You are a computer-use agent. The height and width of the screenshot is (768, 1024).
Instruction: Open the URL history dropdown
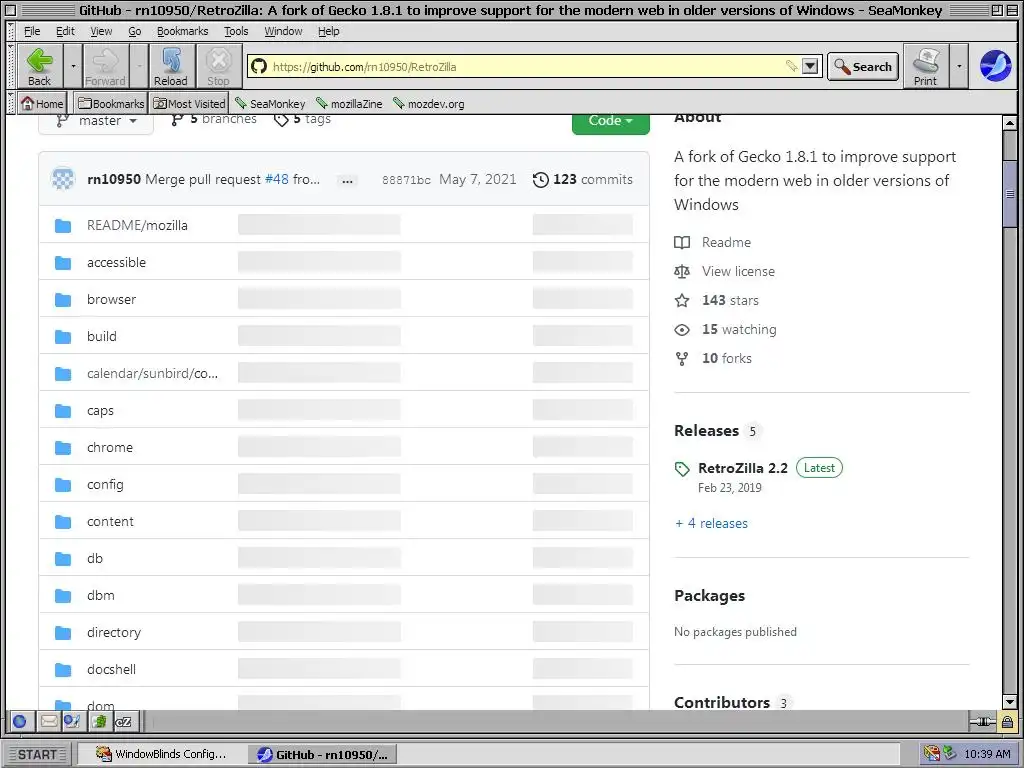pos(810,66)
